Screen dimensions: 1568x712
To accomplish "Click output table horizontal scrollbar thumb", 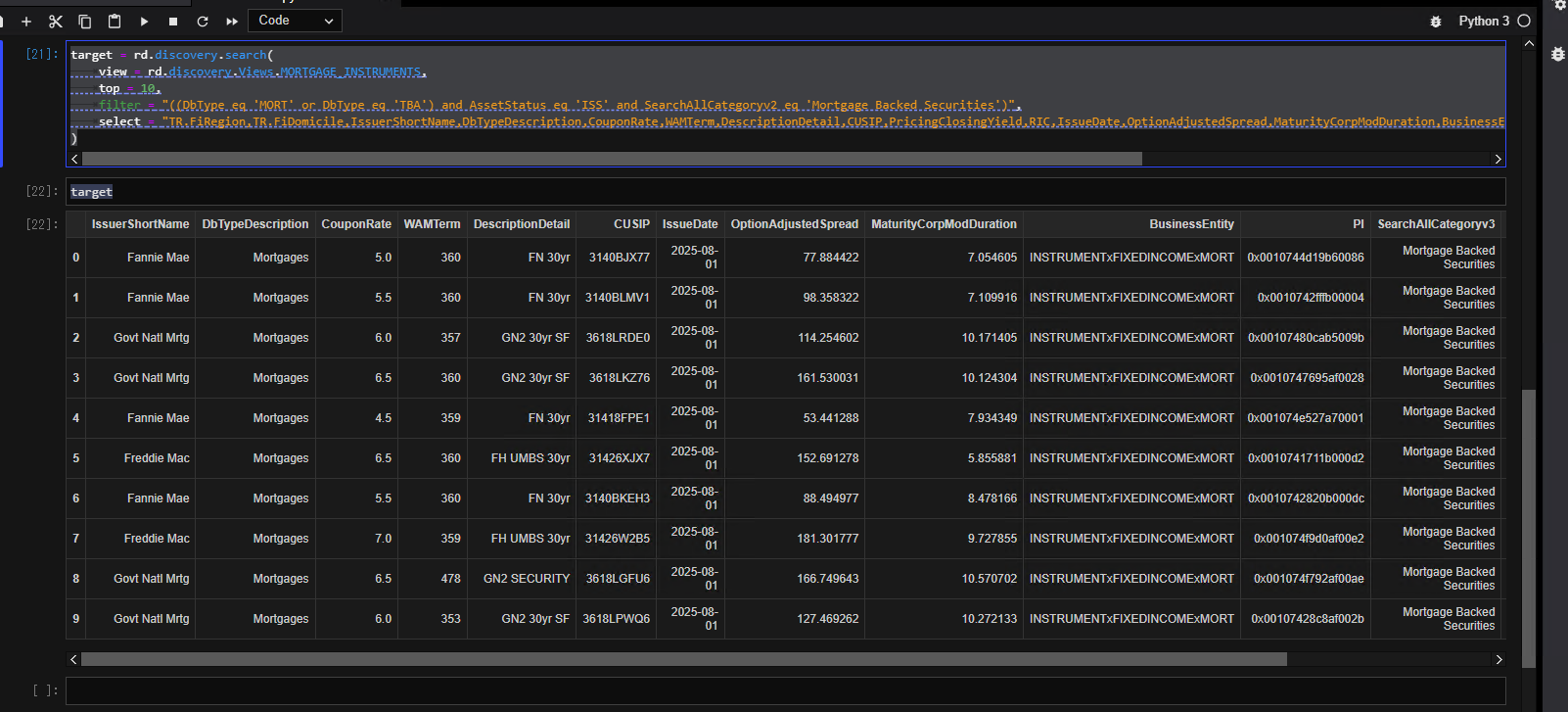I will pos(683,659).
